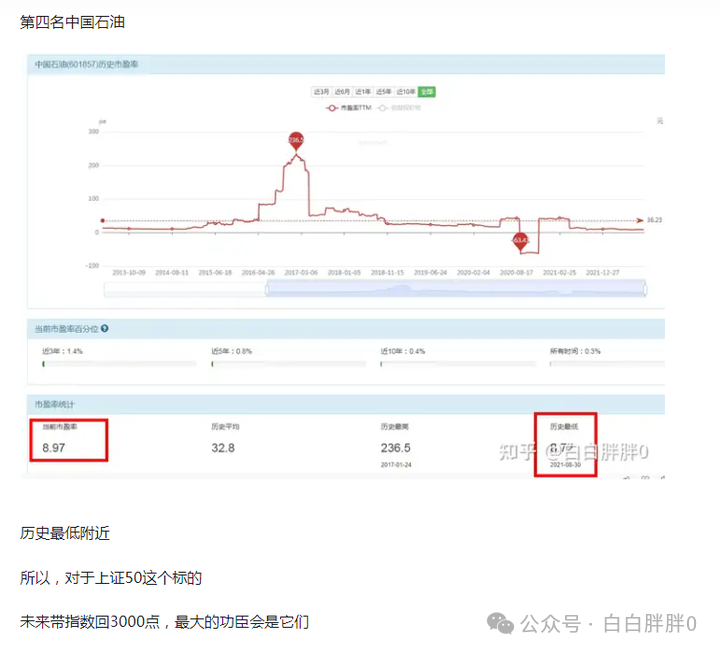The image size is (720, 653).
Task: Click the 近3年 percentile progress bar
Action: [x=119, y=364]
